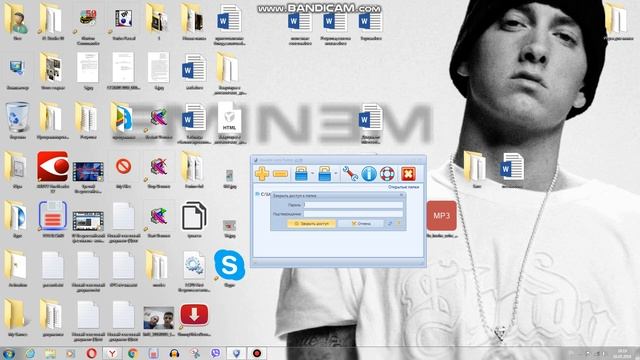Click the Пароль password input field
The height and width of the screenshot is (360, 640).
353,205
